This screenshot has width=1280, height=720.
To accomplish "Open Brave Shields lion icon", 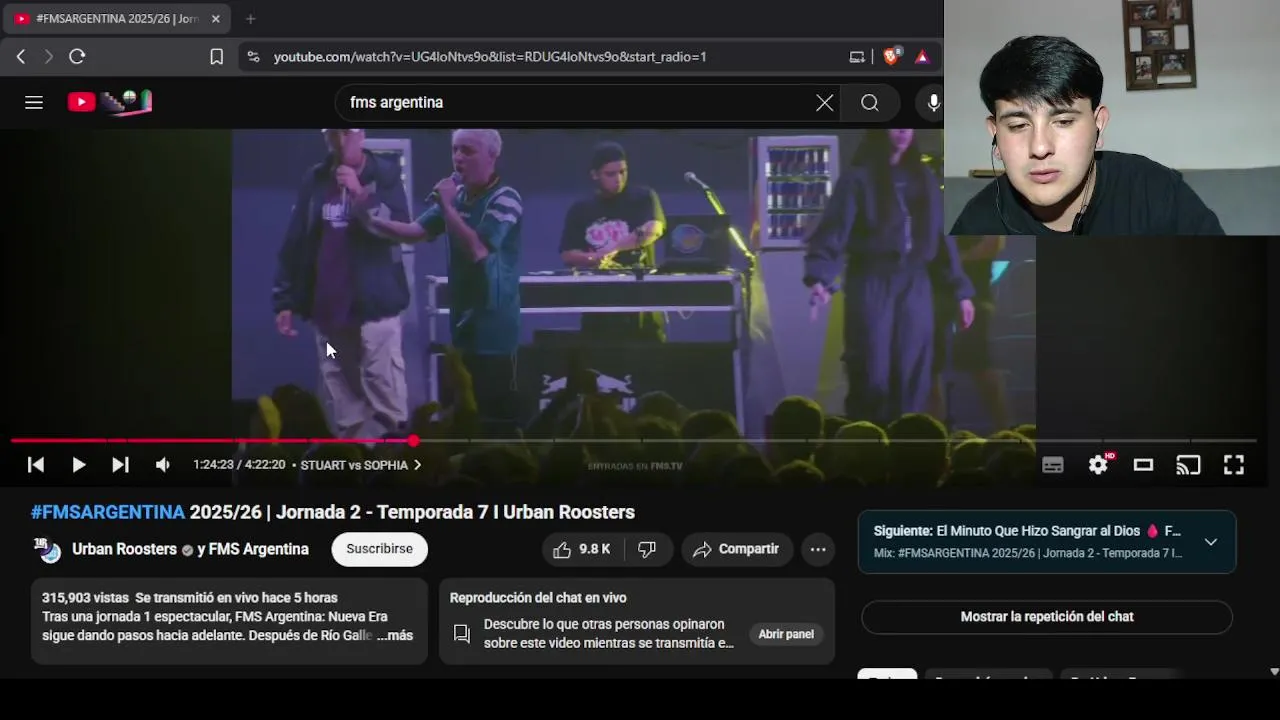I will (x=891, y=57).
